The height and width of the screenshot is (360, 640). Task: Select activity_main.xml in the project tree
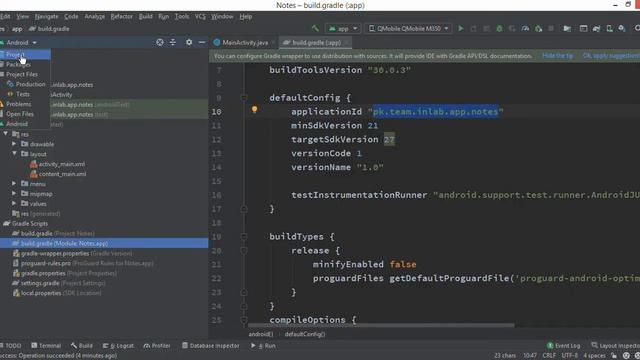(58, 164)
